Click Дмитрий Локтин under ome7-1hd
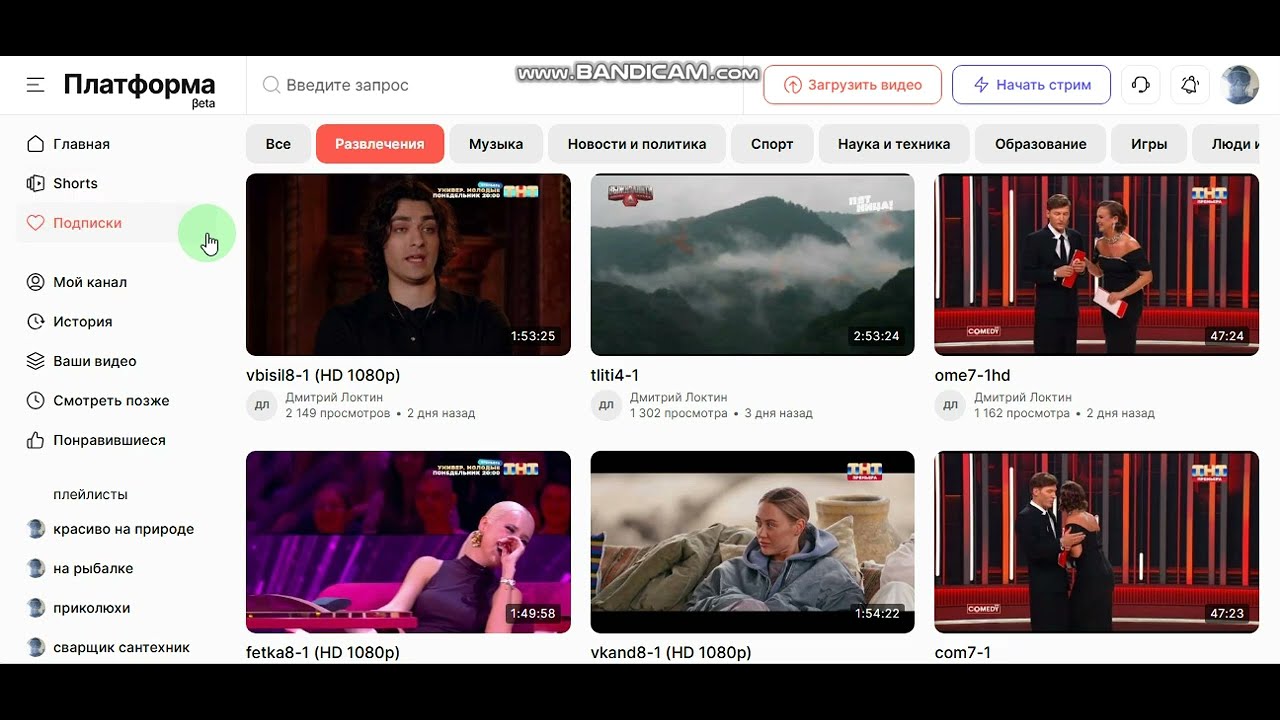 (1022, 397)
